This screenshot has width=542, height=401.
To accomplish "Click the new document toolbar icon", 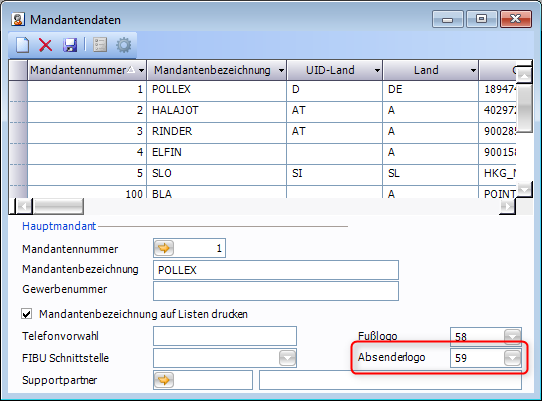I will [x=23, y=45].
